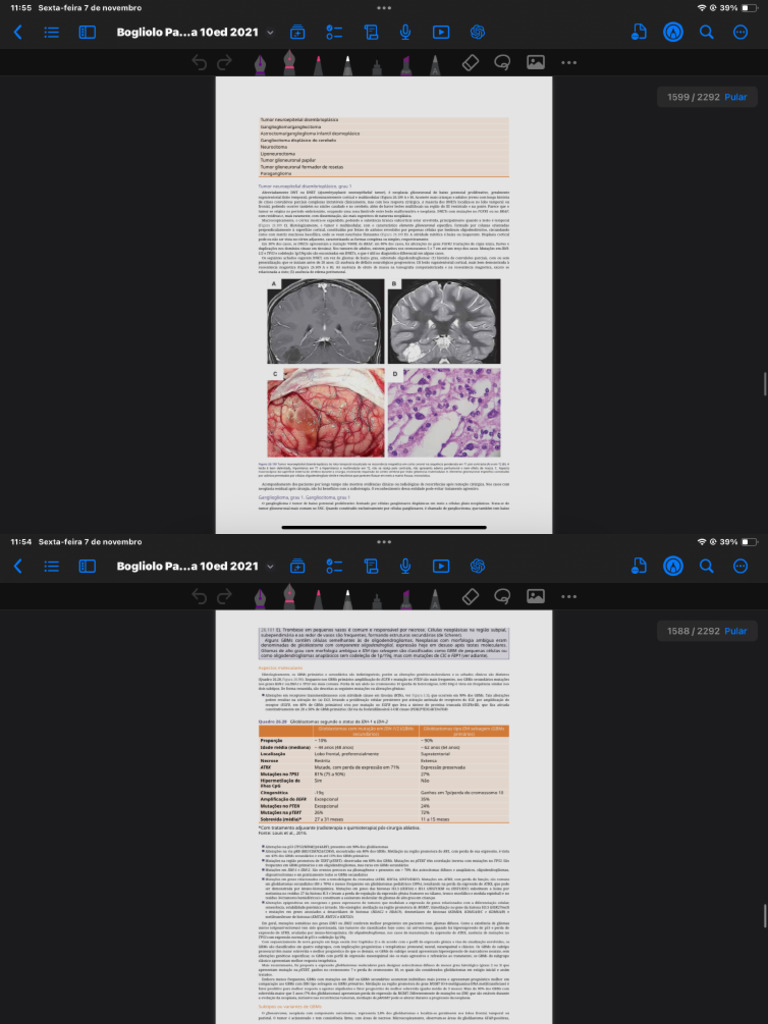Open the AI assistant icon in page 1588 view
The image size is (768, 1024).
pyautogui.click(x=477, y=566)
